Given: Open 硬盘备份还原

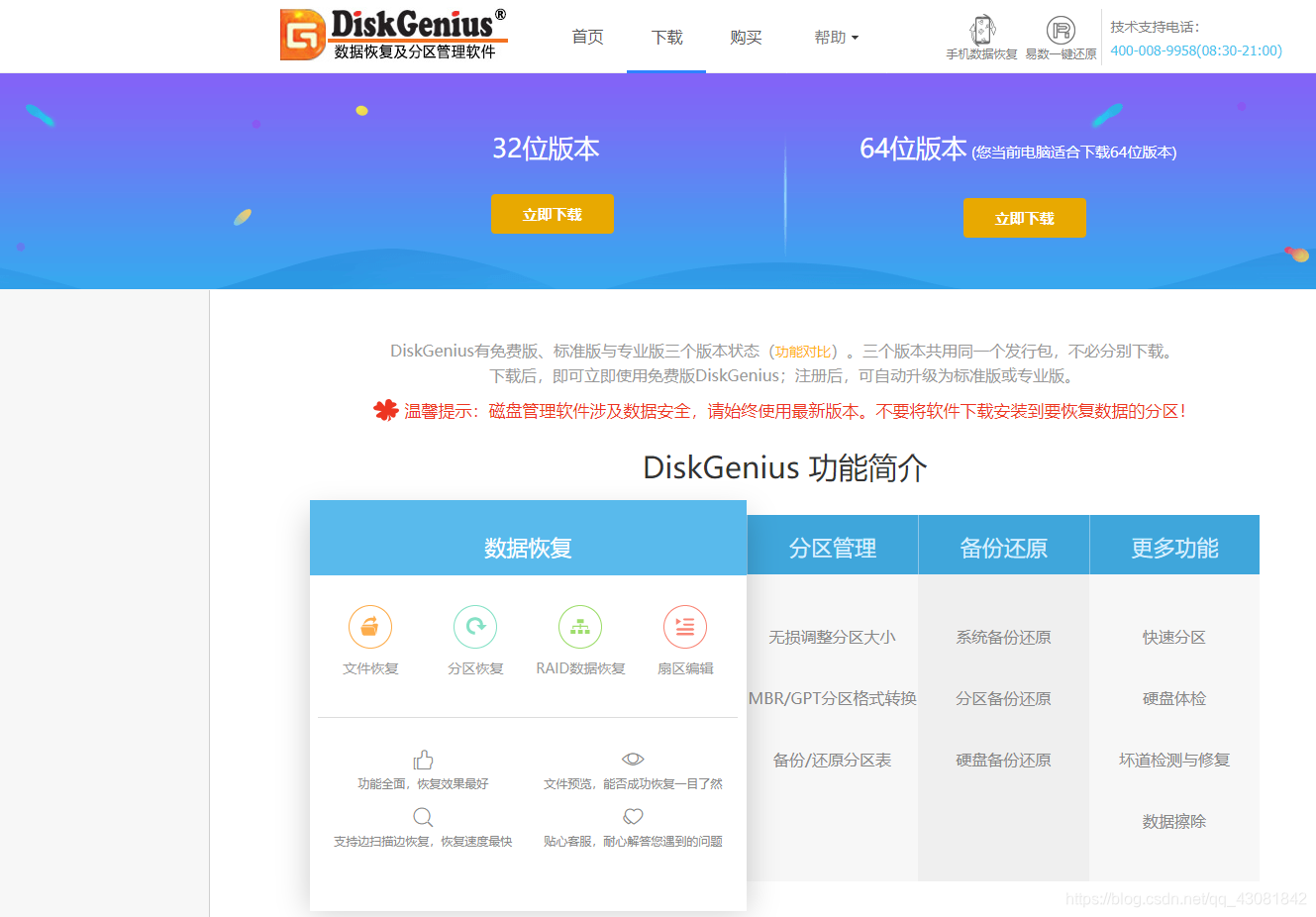Looking at the screenshot, I should click(x=1003, y=760).
